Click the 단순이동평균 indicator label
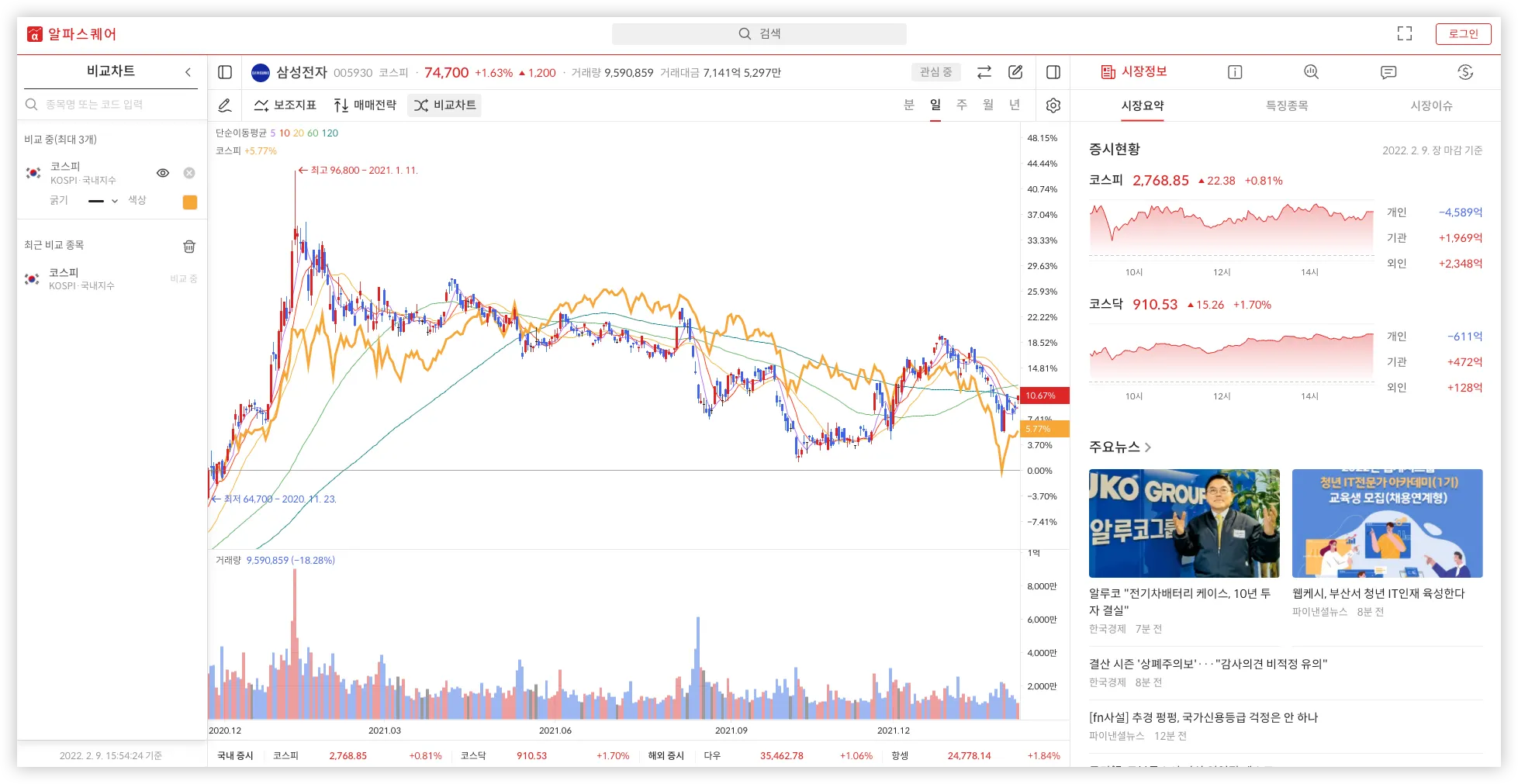This screenshot has height=784, width=1518. coord(240,133)
